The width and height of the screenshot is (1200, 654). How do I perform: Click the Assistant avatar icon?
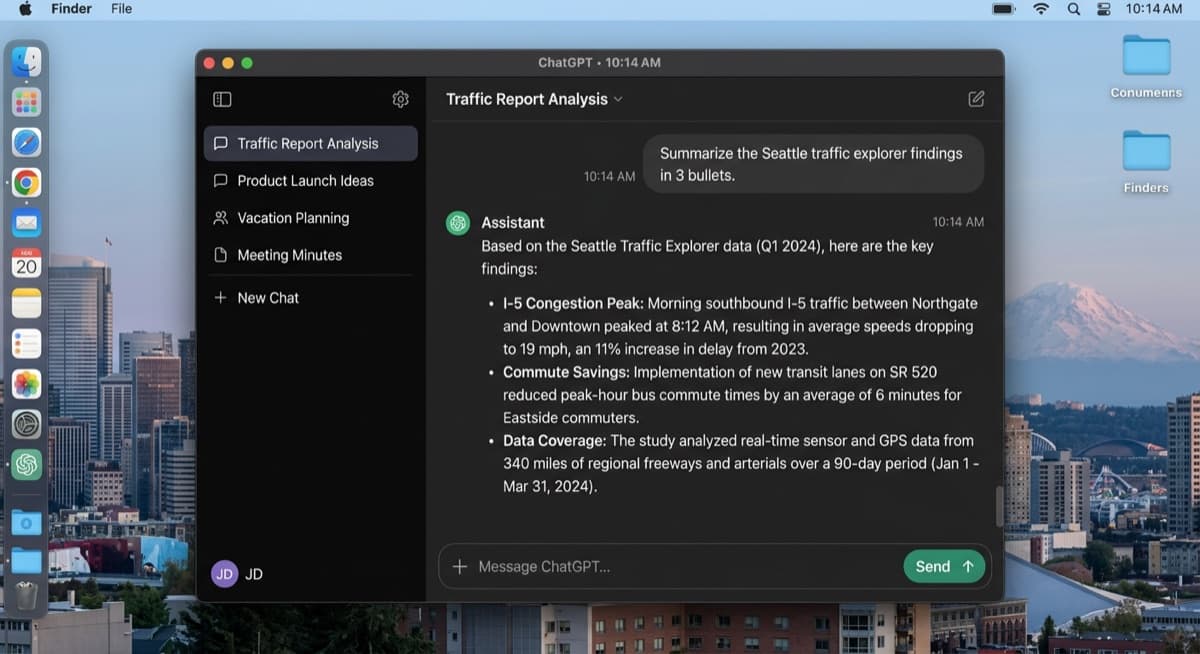[458, 223]
